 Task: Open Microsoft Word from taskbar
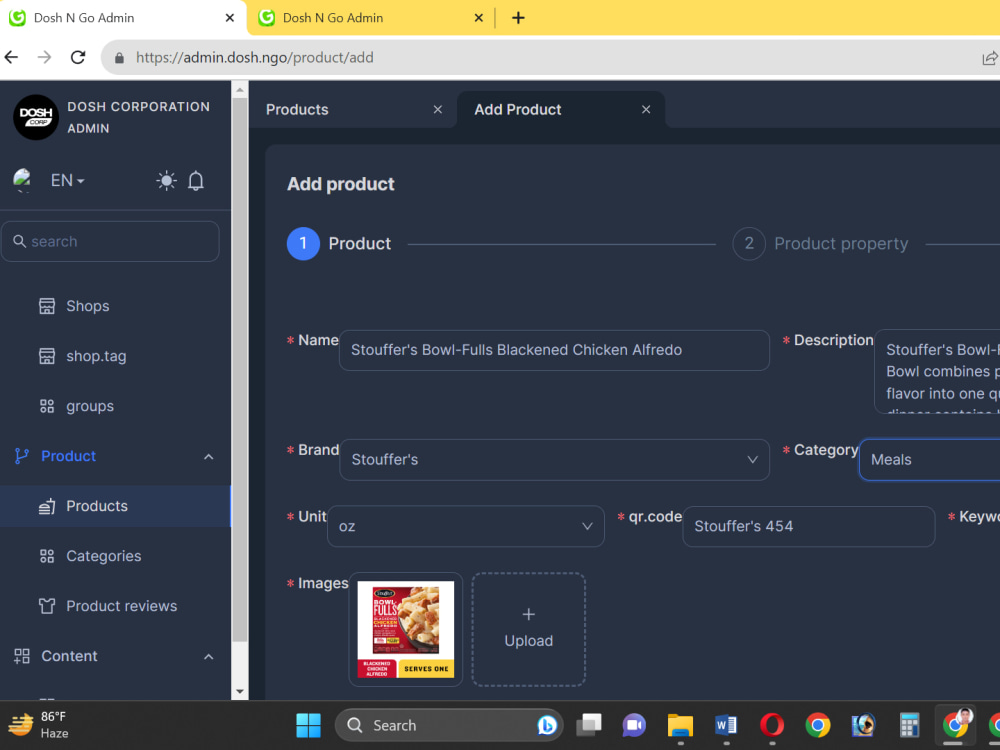coord(726,725)
